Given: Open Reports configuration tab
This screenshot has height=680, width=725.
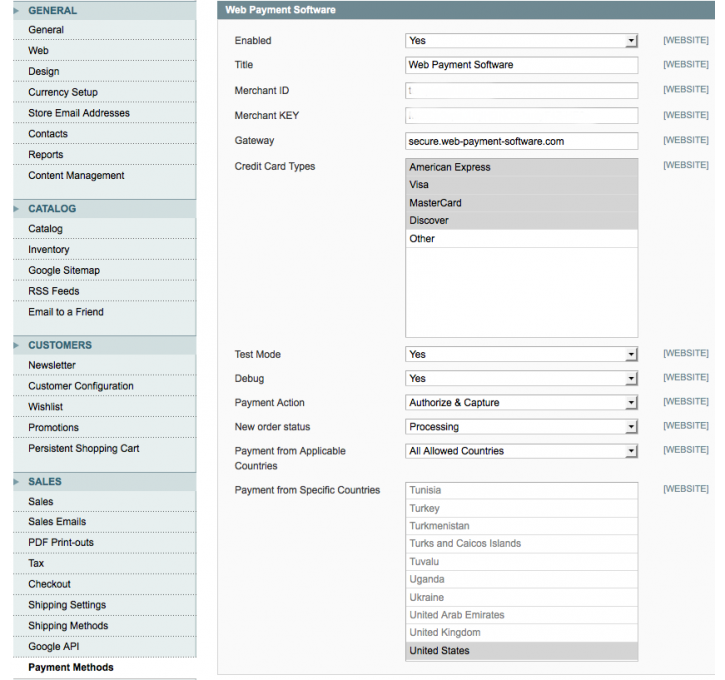Looking at the screenshot, I should point(104,154).
